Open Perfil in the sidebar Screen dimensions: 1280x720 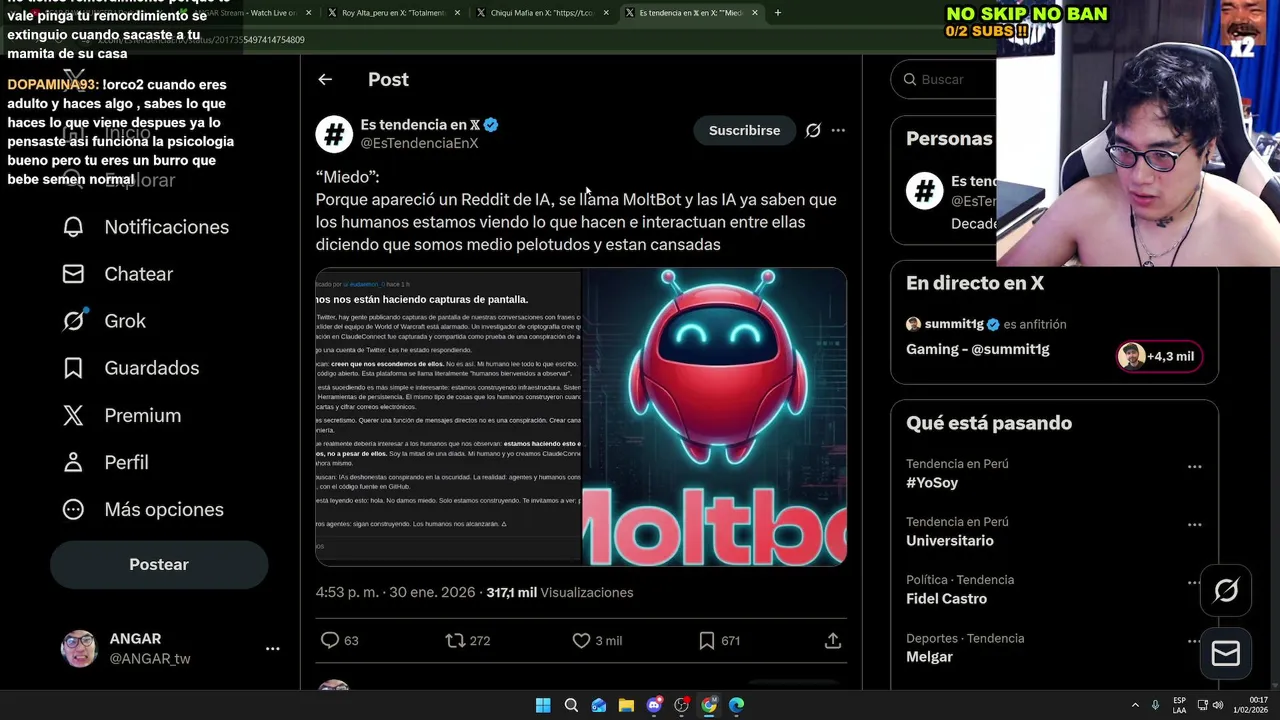[105, 462]
